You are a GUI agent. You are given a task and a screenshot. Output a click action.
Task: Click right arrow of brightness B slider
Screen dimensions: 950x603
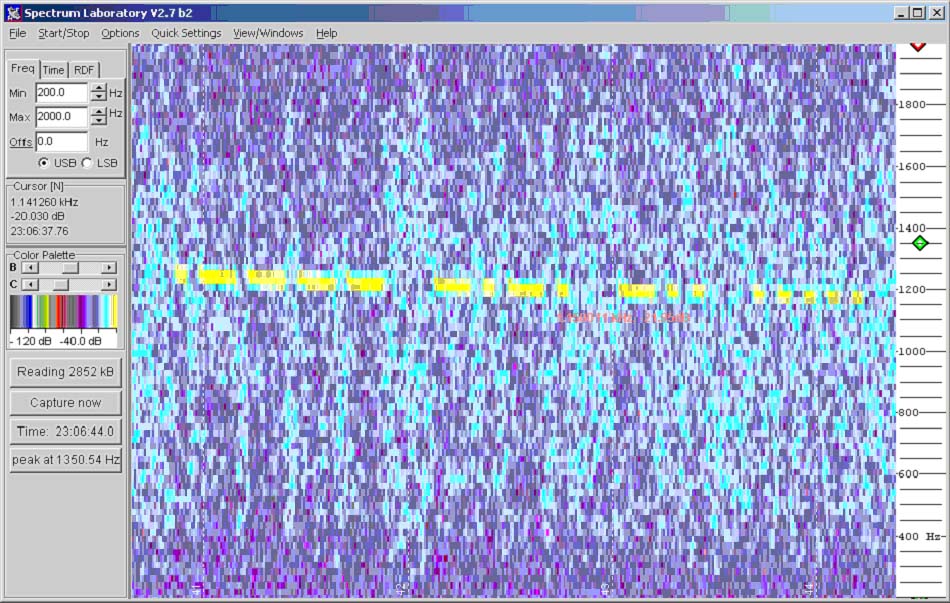point(109,268)
